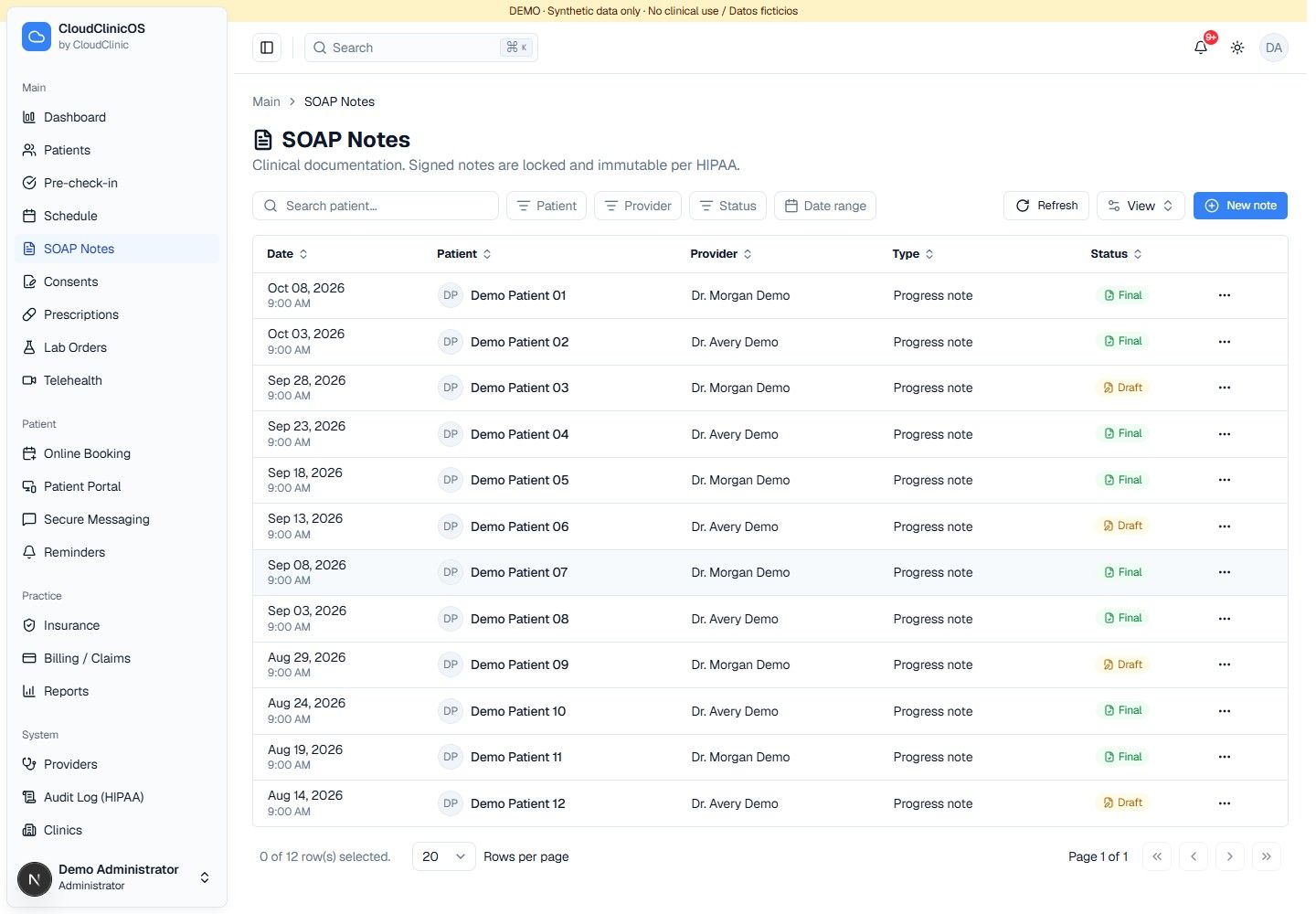
Task: Go to the last page
Action: pos(1267,856)
